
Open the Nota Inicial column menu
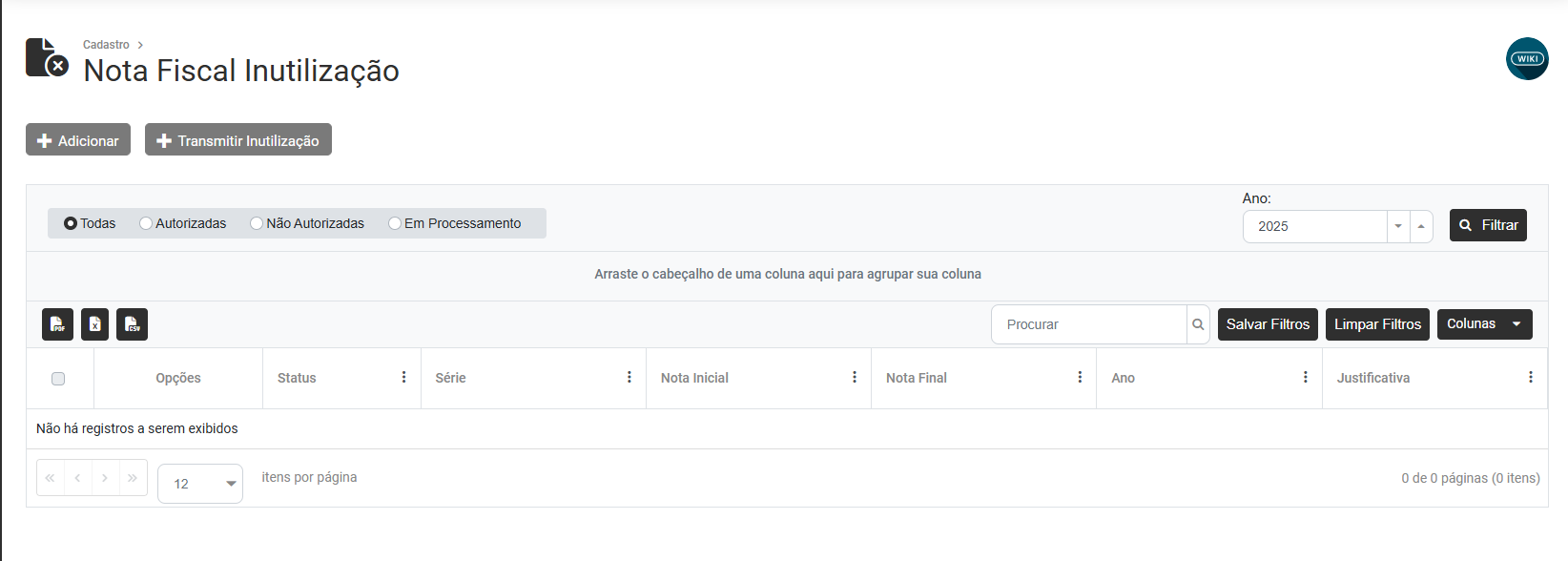coord(855,378)
